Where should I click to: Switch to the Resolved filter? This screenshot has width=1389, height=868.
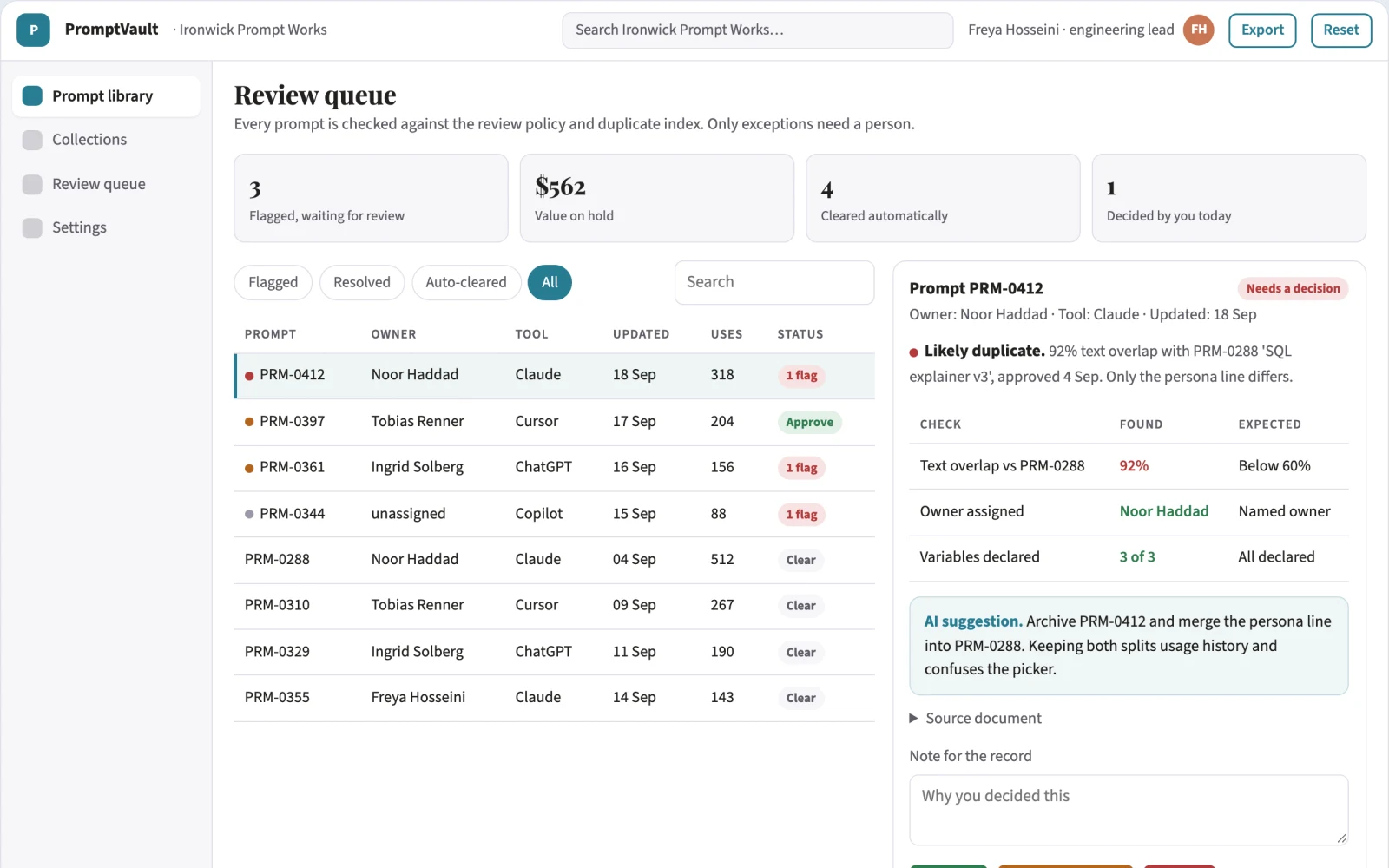pos(362,283)
